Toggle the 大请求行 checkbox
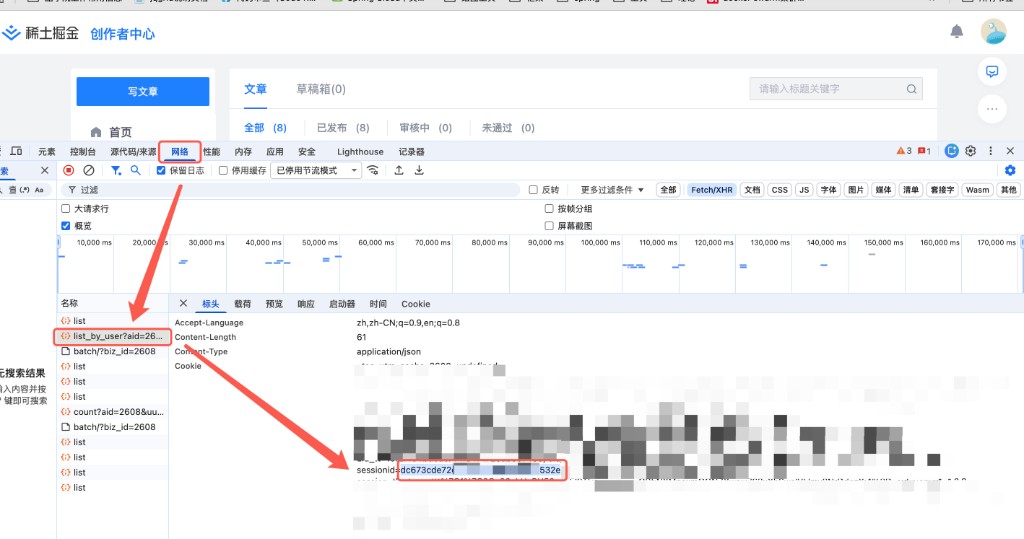This screenshot has height=539, width=1024. pos(65,208)
